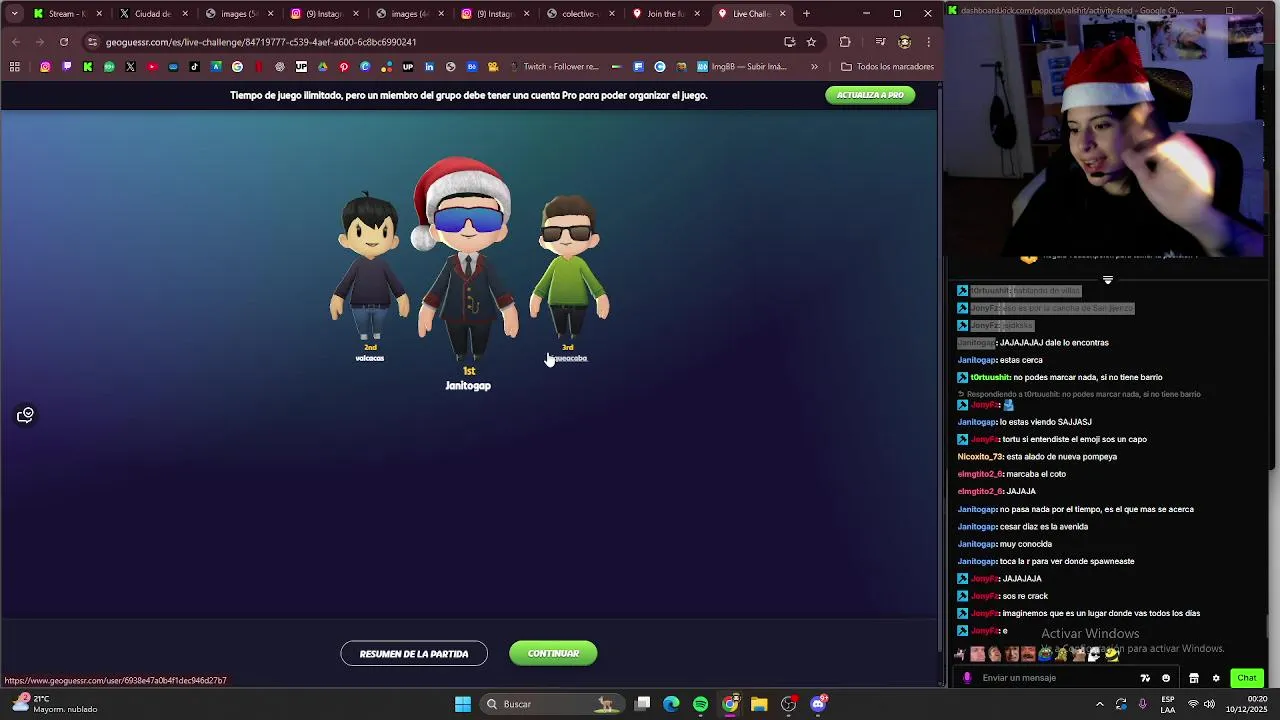Open a new browser tab
The image size is (1280, 720).
(x=807, y=14)
